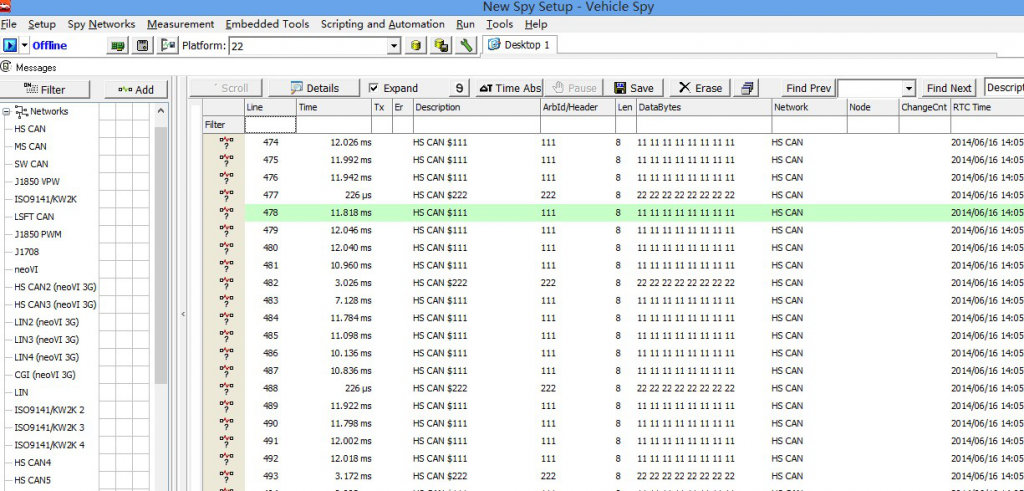The width and height of the screenshot is (1024, 491).
Task: Select LIN2 (neoVI 3G) tree item
Action: click(x=47, y=323)
